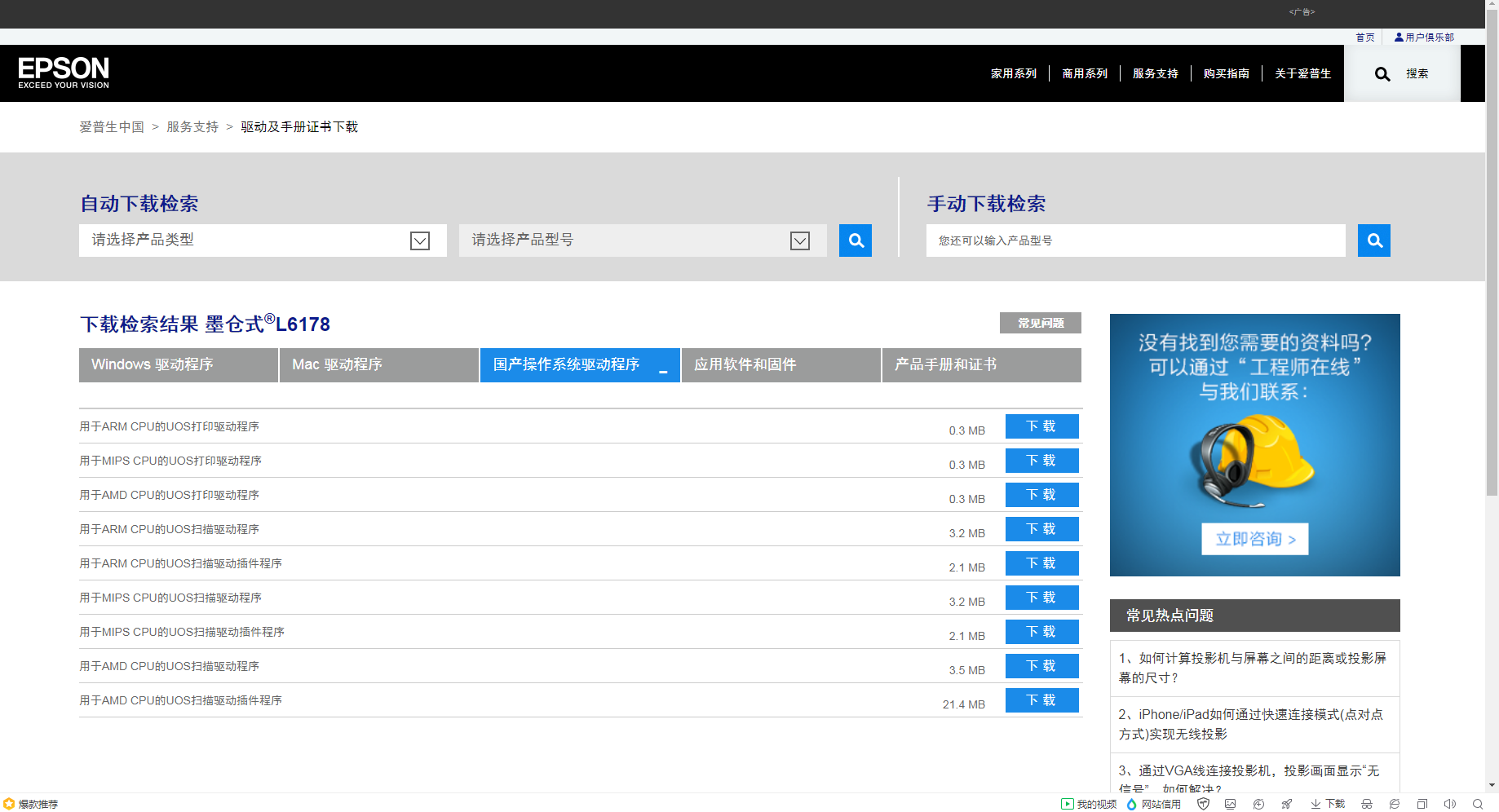The image size is (1499, 812).
Task: Click the user club person icon
Action: point(1399,38)
